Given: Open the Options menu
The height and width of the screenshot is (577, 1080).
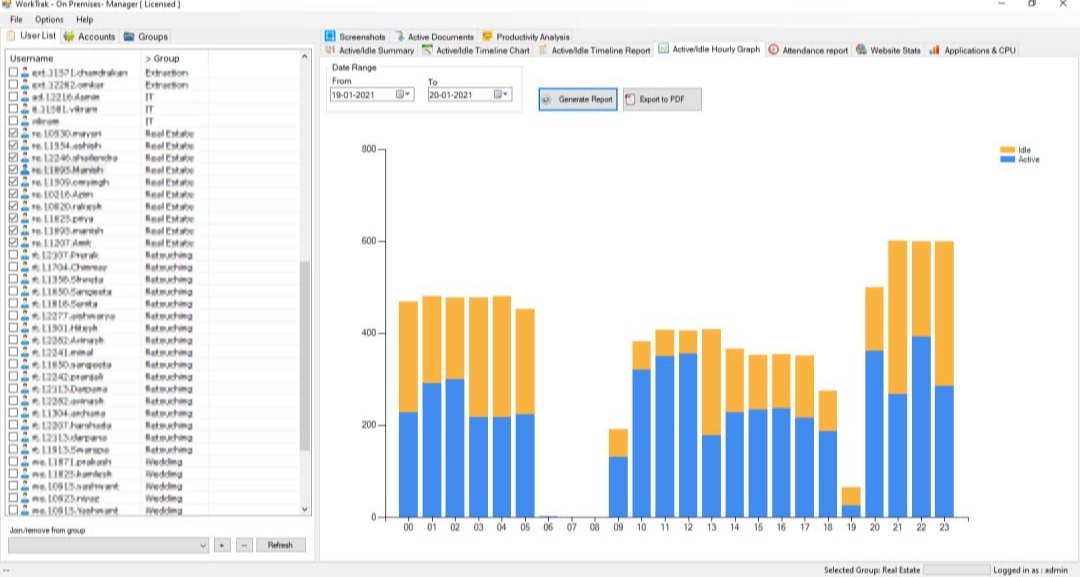Looking at the screenshot, I should click(49, 19).
